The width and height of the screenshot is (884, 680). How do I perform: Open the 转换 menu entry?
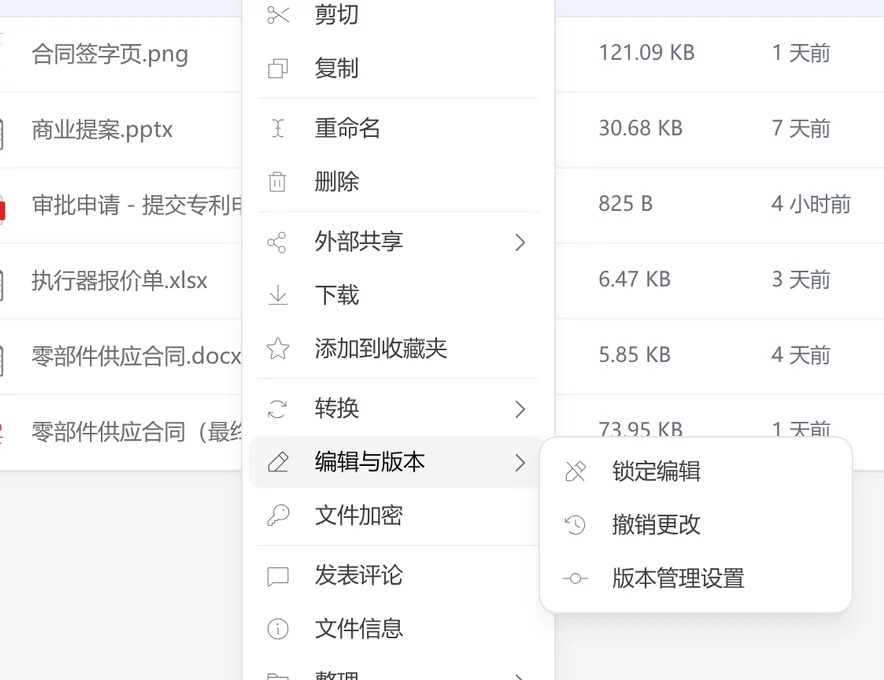pyautogui.click(x=398, y=409)
